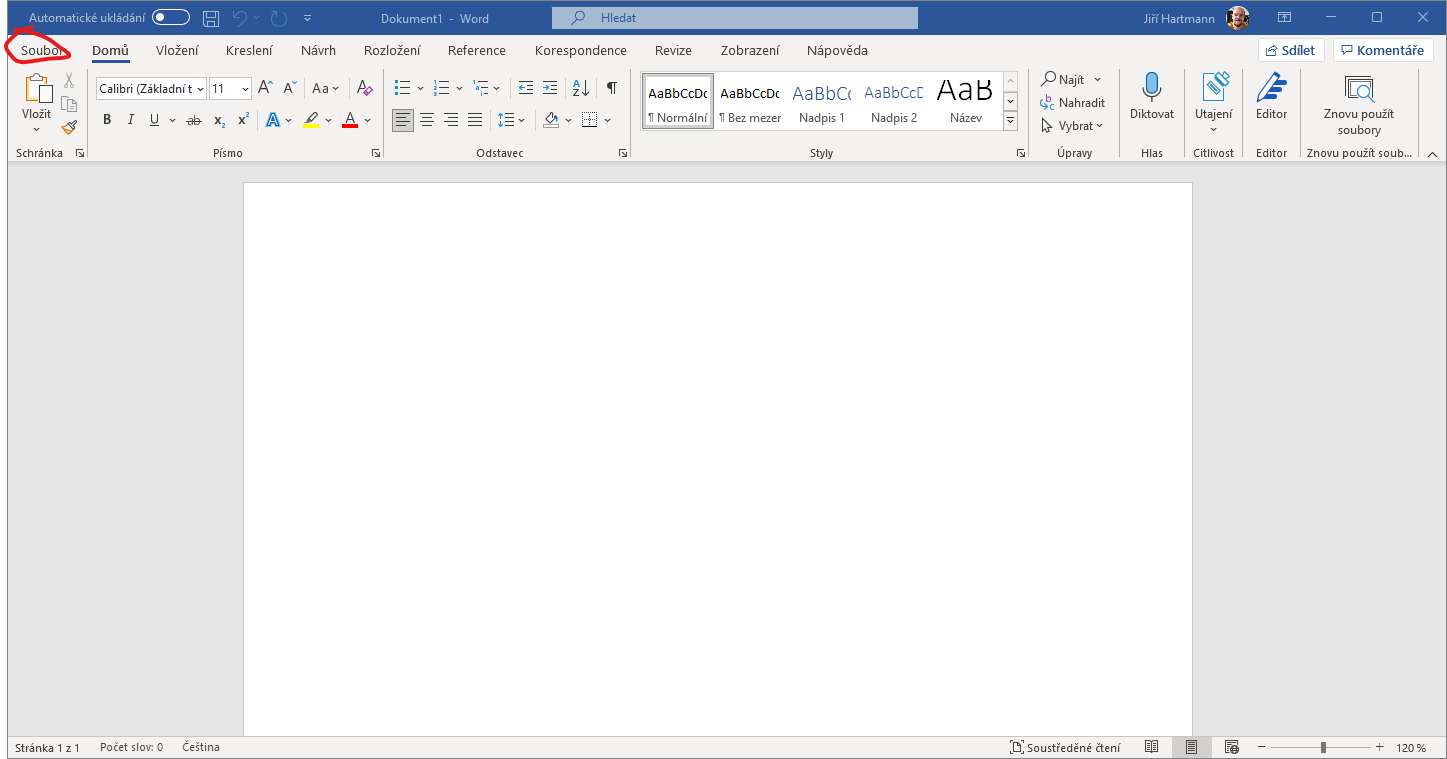Increase font size with larger A icon

[x=265, y=88]
